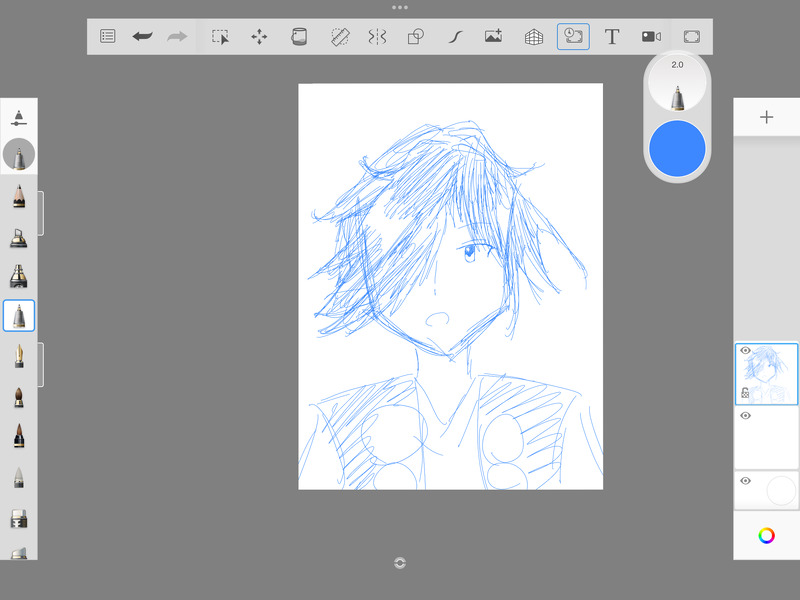Activate the Transform move tool
Viewport: 800px width, 600px height.
tap(259, 37)
